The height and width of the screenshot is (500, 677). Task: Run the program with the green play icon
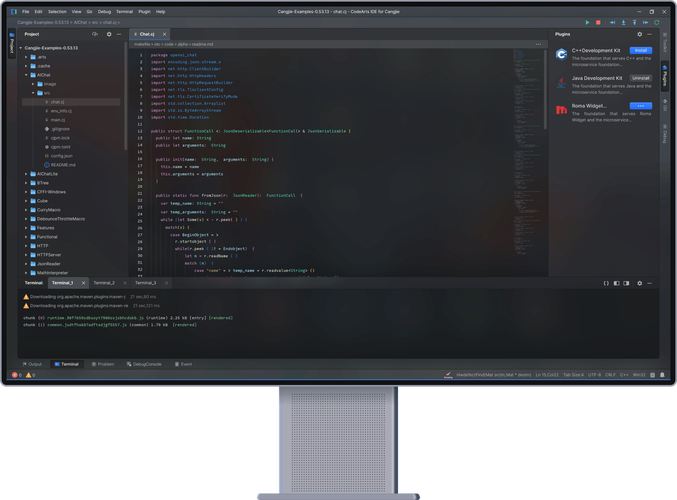[587, 22]
